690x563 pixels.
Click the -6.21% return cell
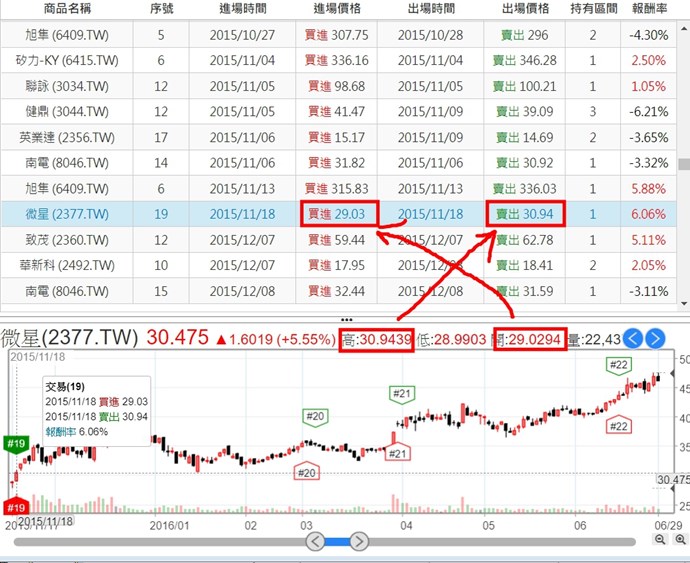click(649, 112)
